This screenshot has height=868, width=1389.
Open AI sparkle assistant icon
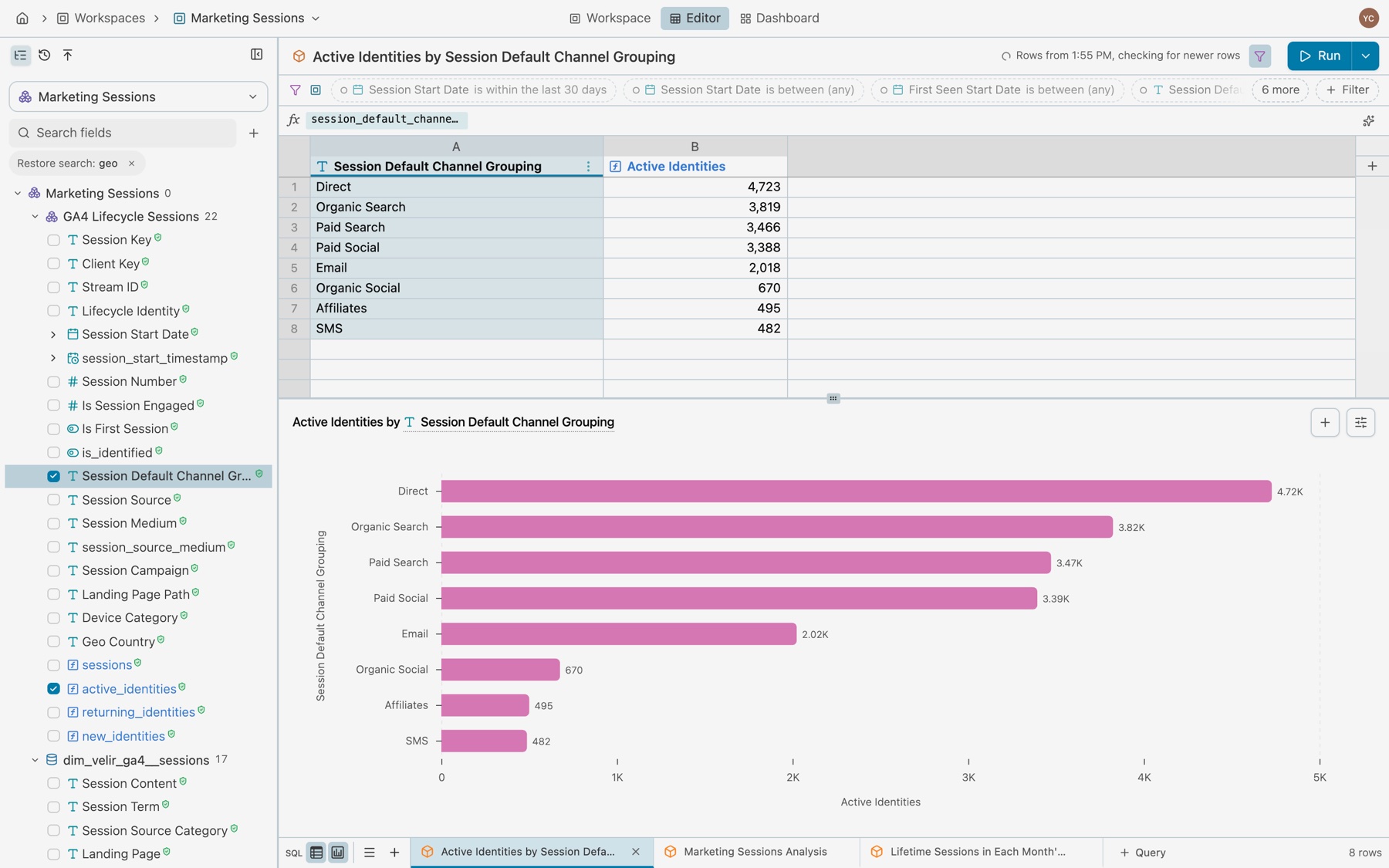click(x=1368, y=120)
